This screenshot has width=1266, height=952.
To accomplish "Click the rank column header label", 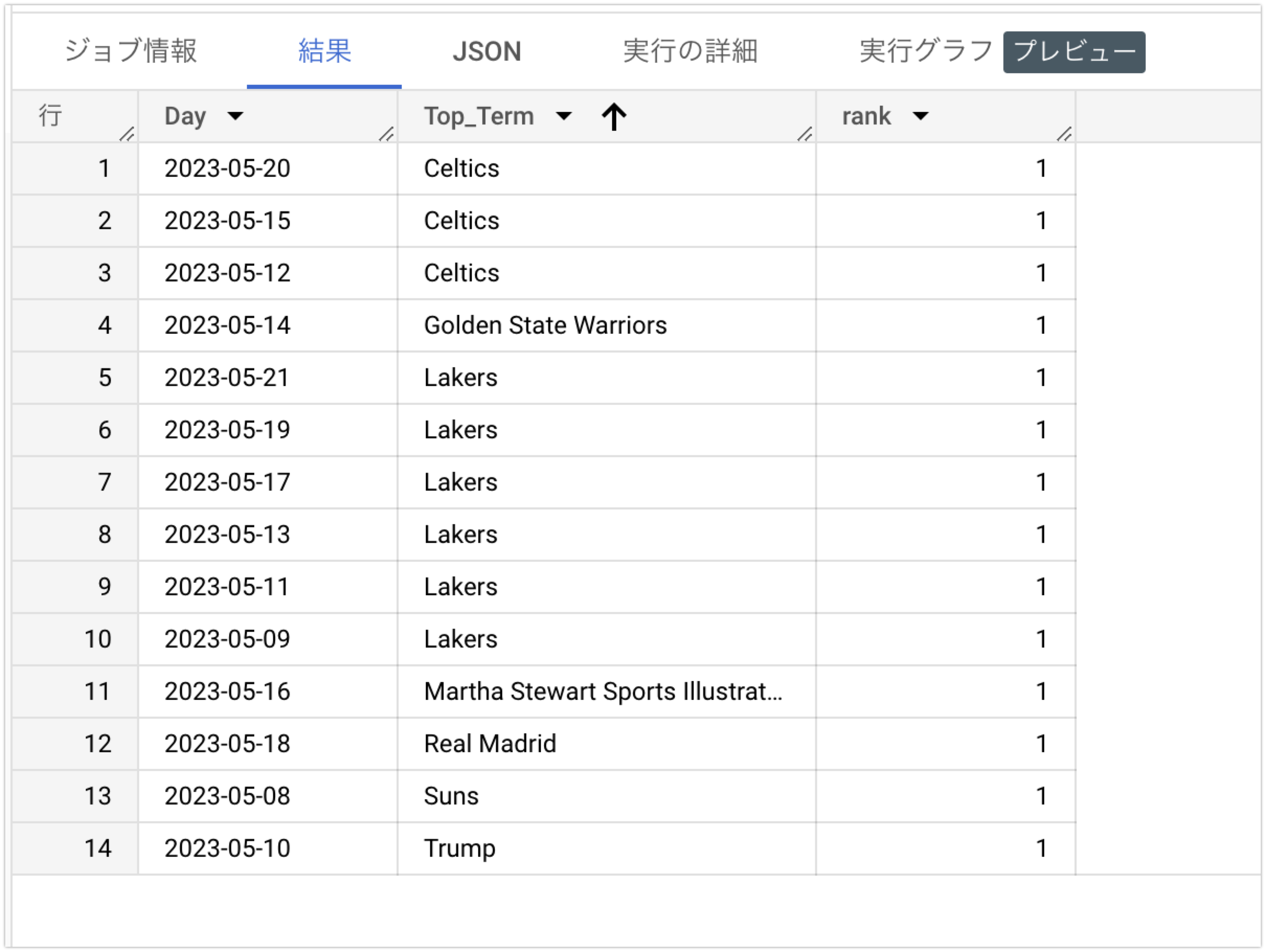I will coord(866,116).
